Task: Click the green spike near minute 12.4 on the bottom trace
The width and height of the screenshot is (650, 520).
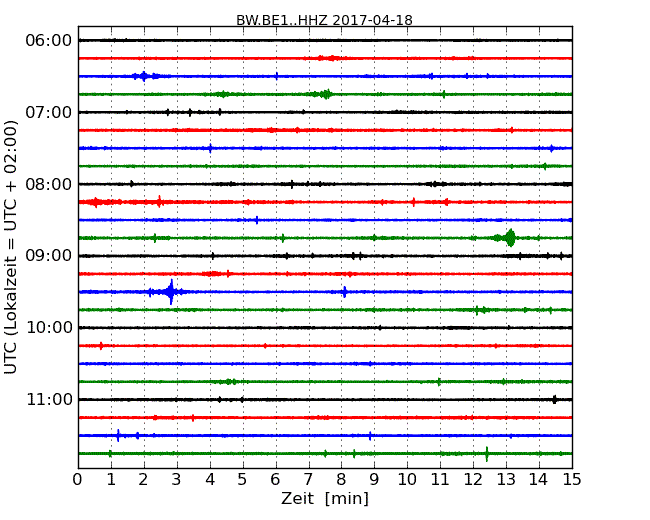Action: click(x=487, y=454)
